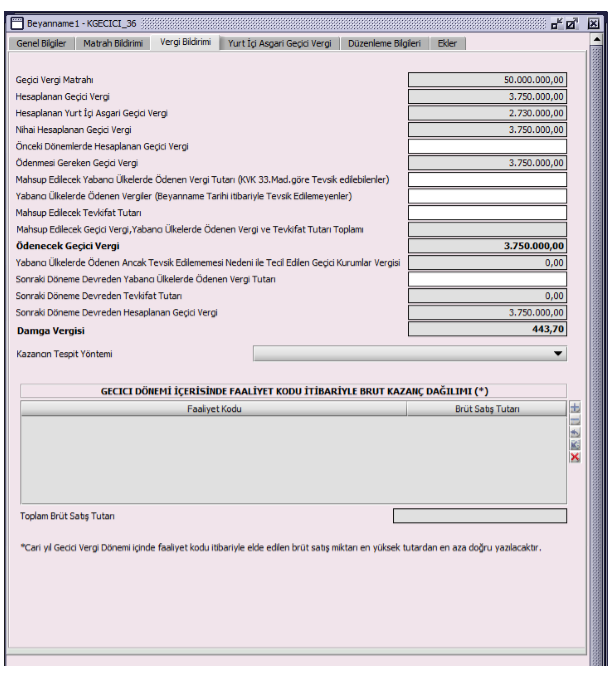Click Sonraki Döneme Devreden Yabancı Ülkelerde Ödenen field

click(487, 279)
